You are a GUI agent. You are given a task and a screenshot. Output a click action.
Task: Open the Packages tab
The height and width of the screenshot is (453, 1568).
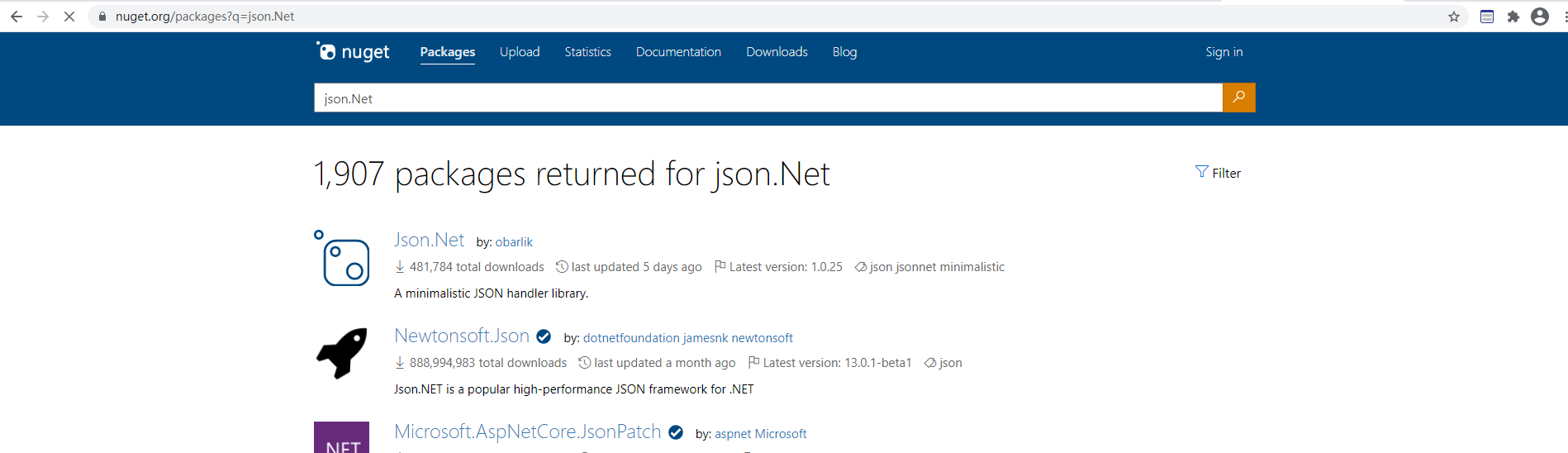[x=447, y=52]
